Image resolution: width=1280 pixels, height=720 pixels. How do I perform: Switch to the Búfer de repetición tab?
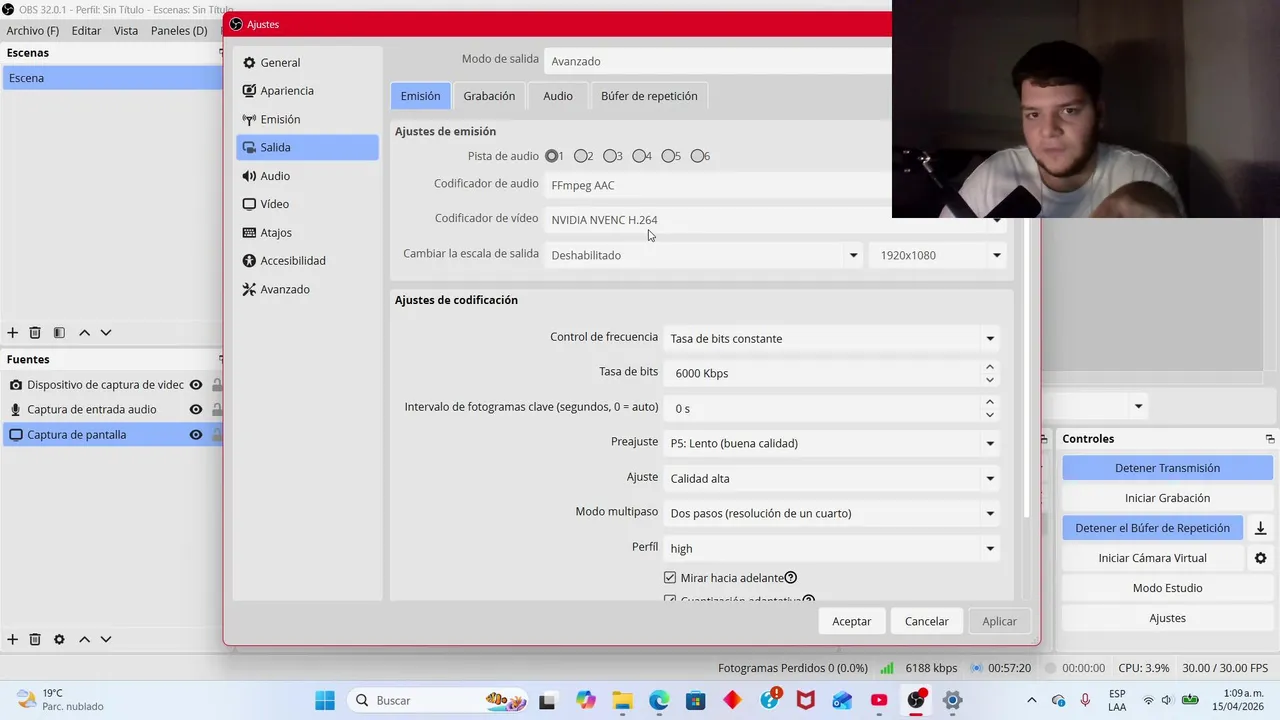click(649, 96)
